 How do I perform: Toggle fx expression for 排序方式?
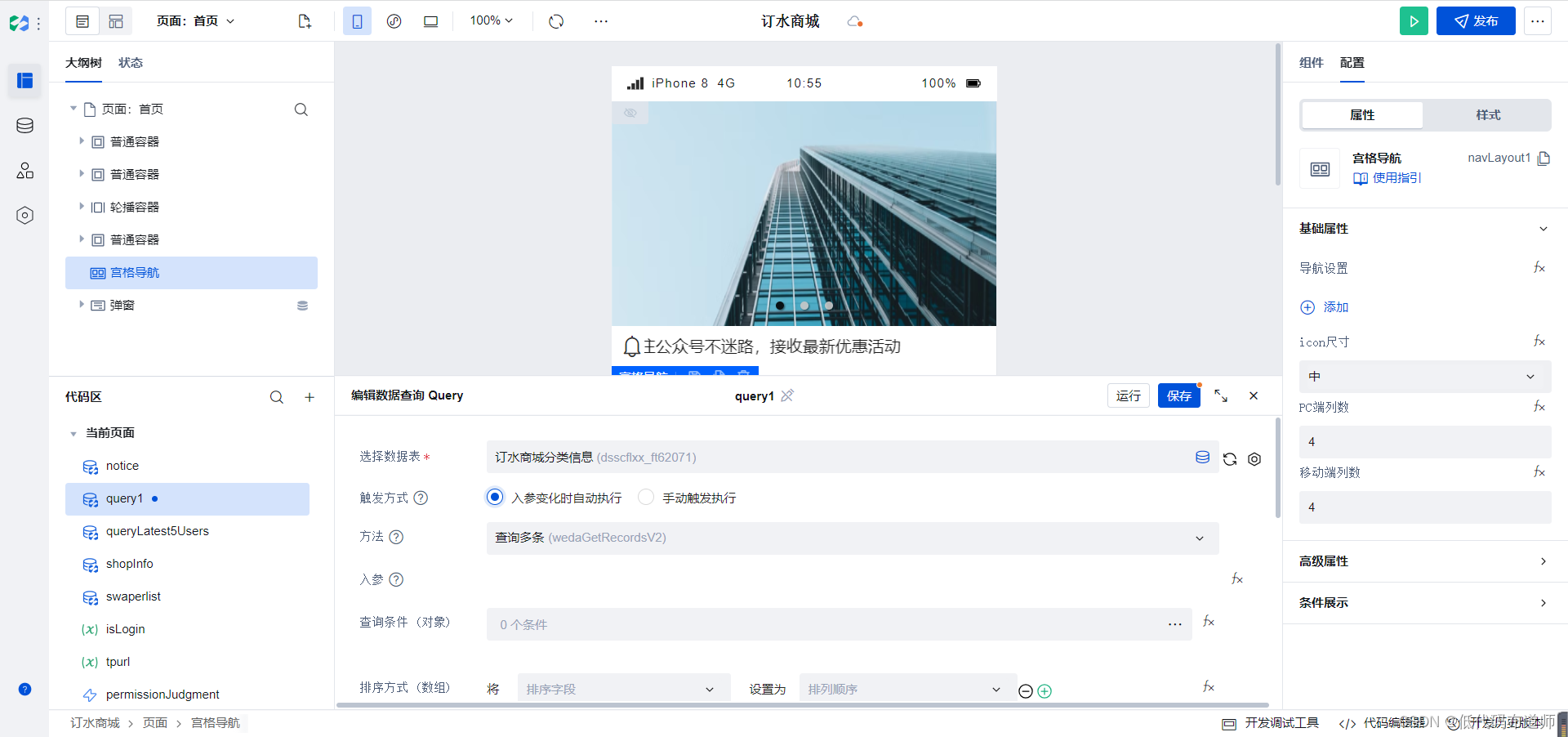(1209, 687)
